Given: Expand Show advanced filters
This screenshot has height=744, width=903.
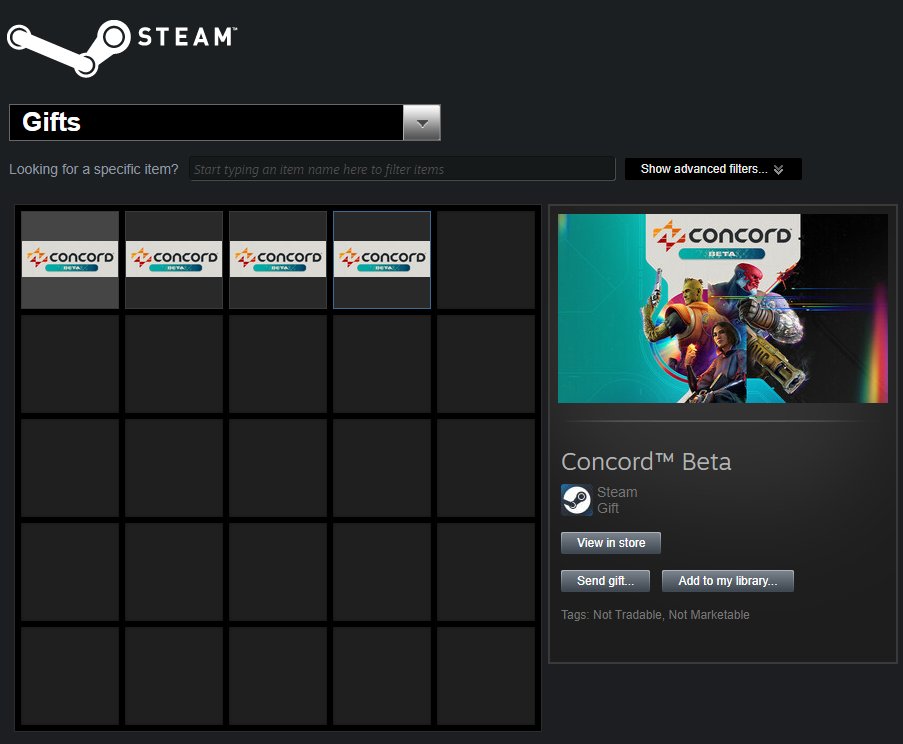Looking at the screenshot, I should point(713,169).
